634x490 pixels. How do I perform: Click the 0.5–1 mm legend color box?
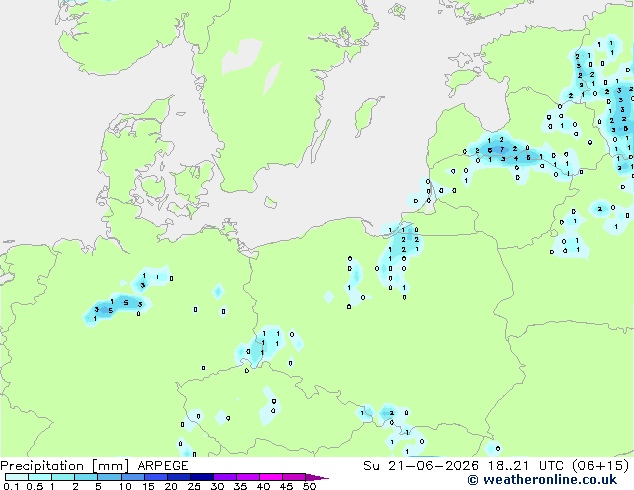(40, 477)
